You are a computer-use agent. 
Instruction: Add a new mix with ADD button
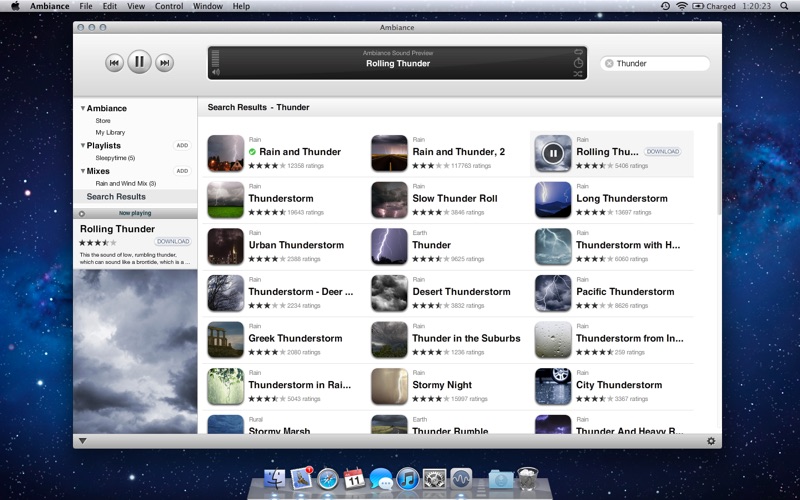[182, 171]
